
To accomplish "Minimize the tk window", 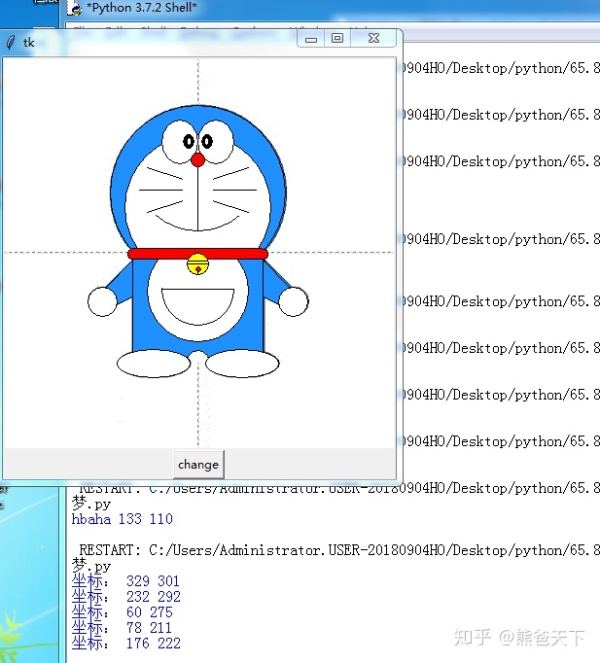I will (311, 39).
